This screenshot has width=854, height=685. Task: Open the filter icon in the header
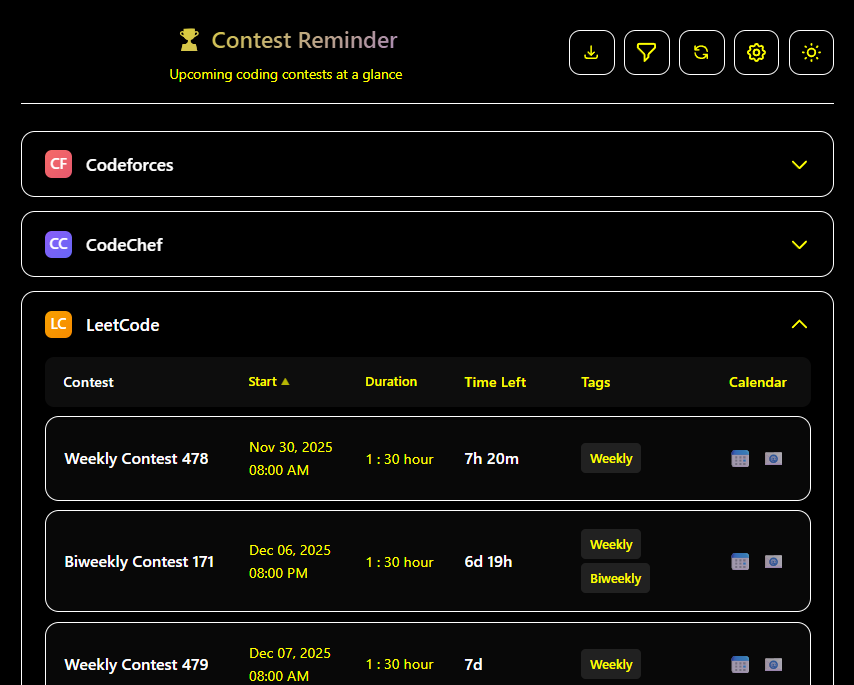coord(646,52)
